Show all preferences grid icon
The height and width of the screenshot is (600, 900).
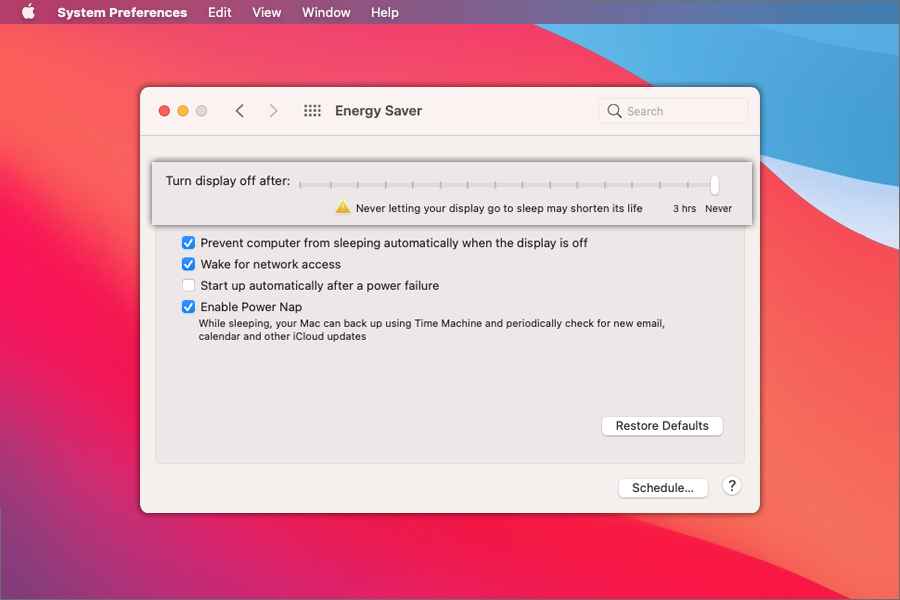click(312, 111)
